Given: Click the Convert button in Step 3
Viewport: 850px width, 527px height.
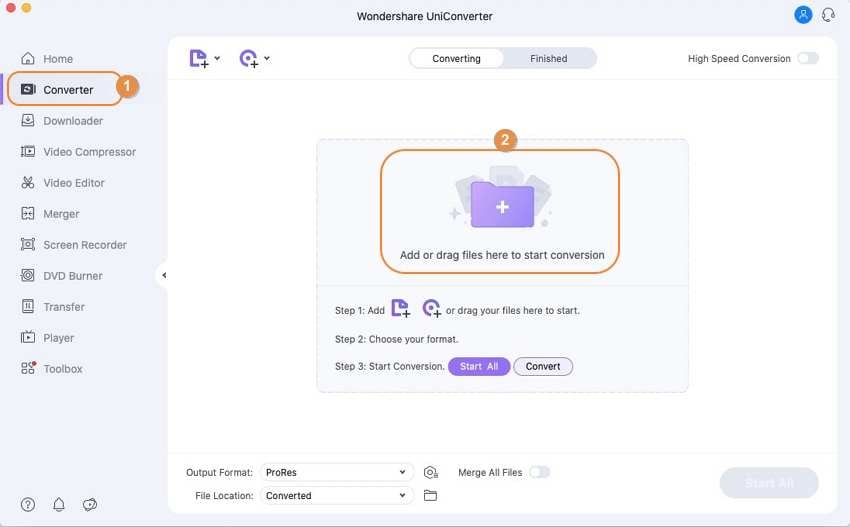Looking at the screenshot, I should [543, 367].
